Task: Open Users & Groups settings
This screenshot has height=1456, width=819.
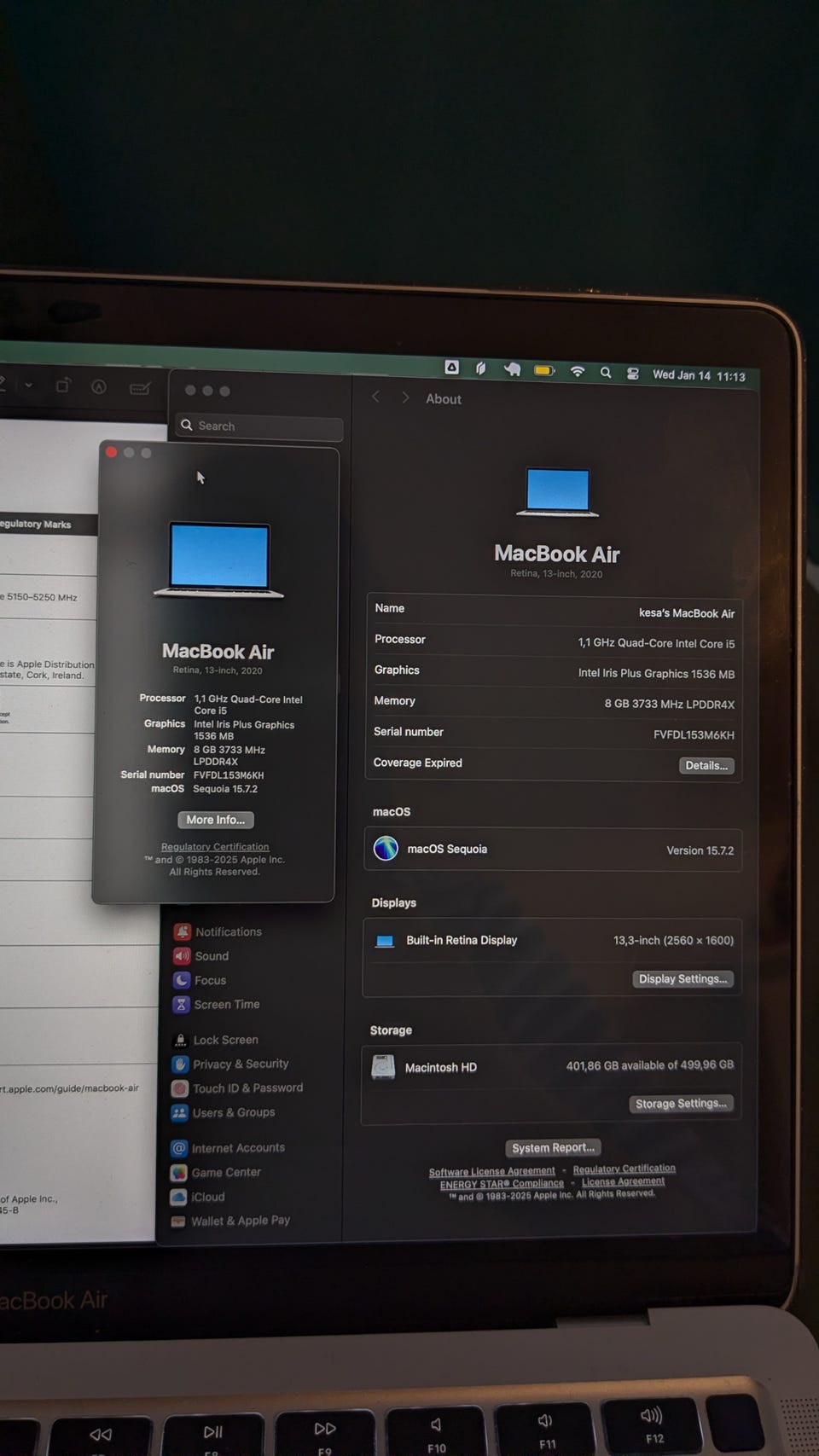Action: click(223, 1112)
